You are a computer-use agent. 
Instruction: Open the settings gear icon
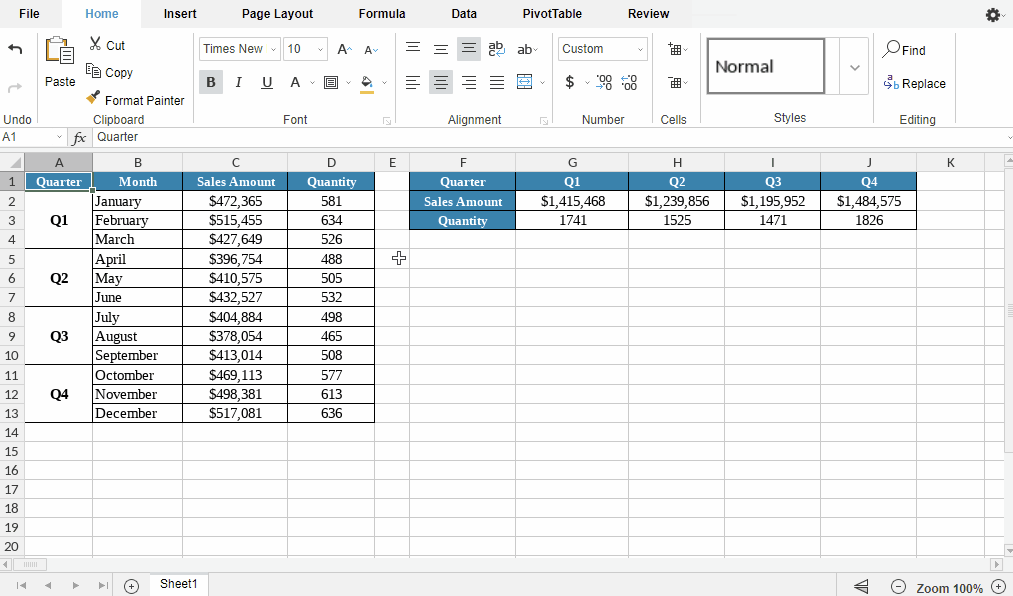pos(992,15)
